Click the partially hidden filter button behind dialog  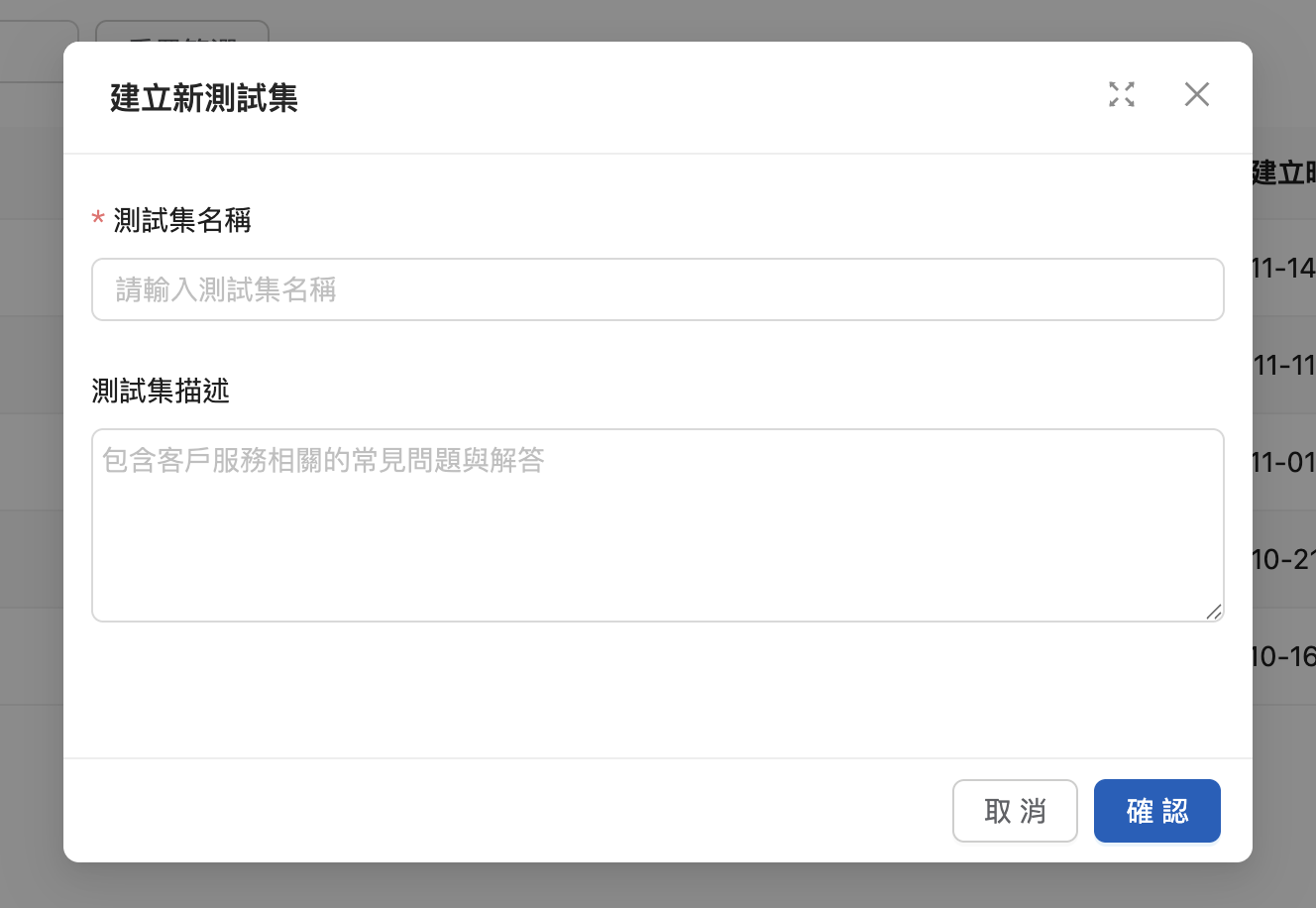pyautogui.click(x=182, y=31)
